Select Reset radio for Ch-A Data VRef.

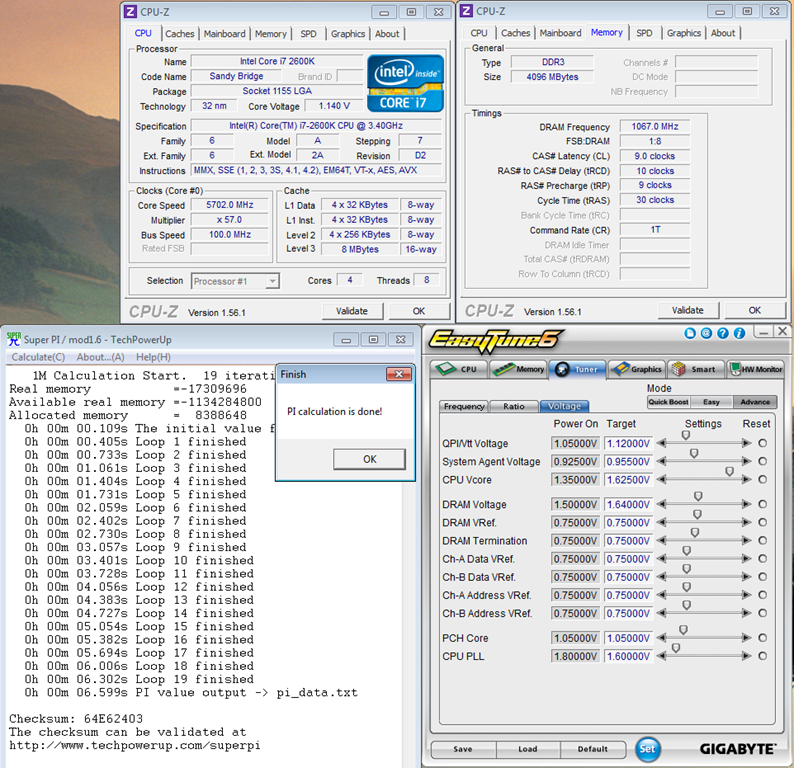point(763,559)
